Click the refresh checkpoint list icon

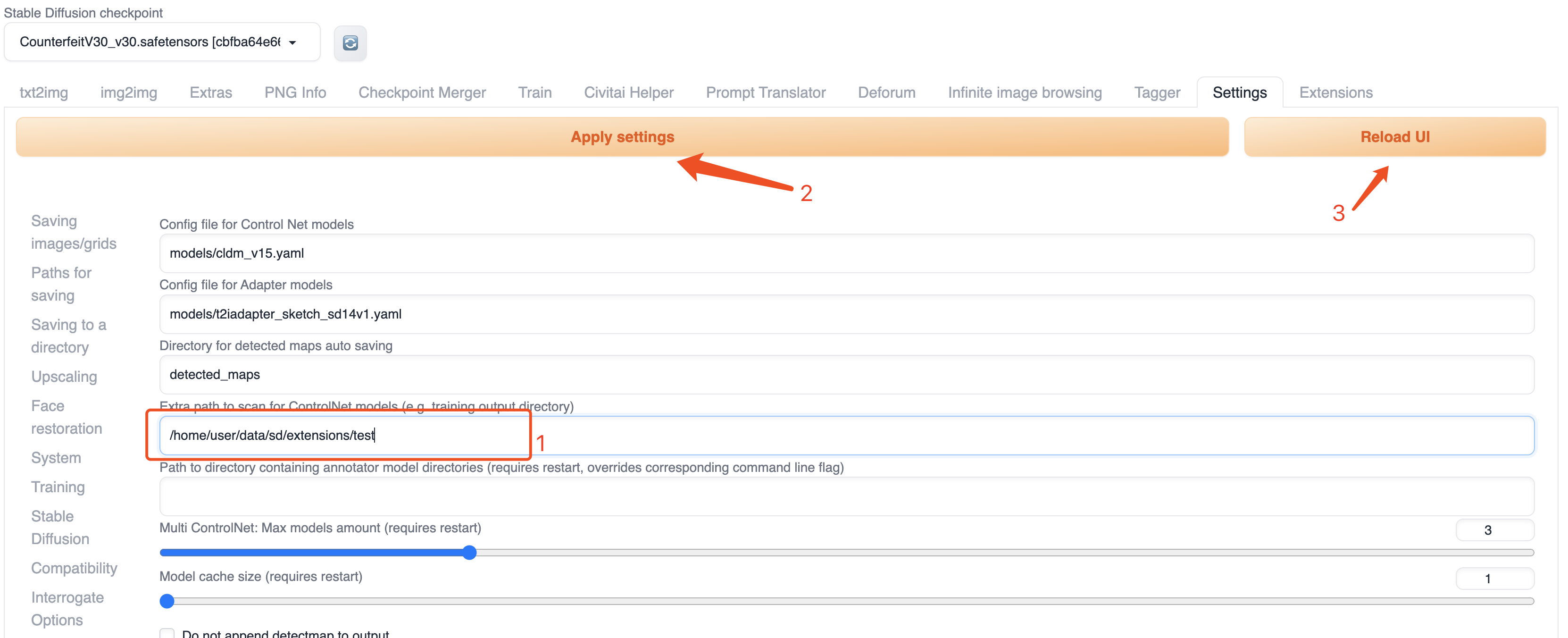click(x=350, y=42)
